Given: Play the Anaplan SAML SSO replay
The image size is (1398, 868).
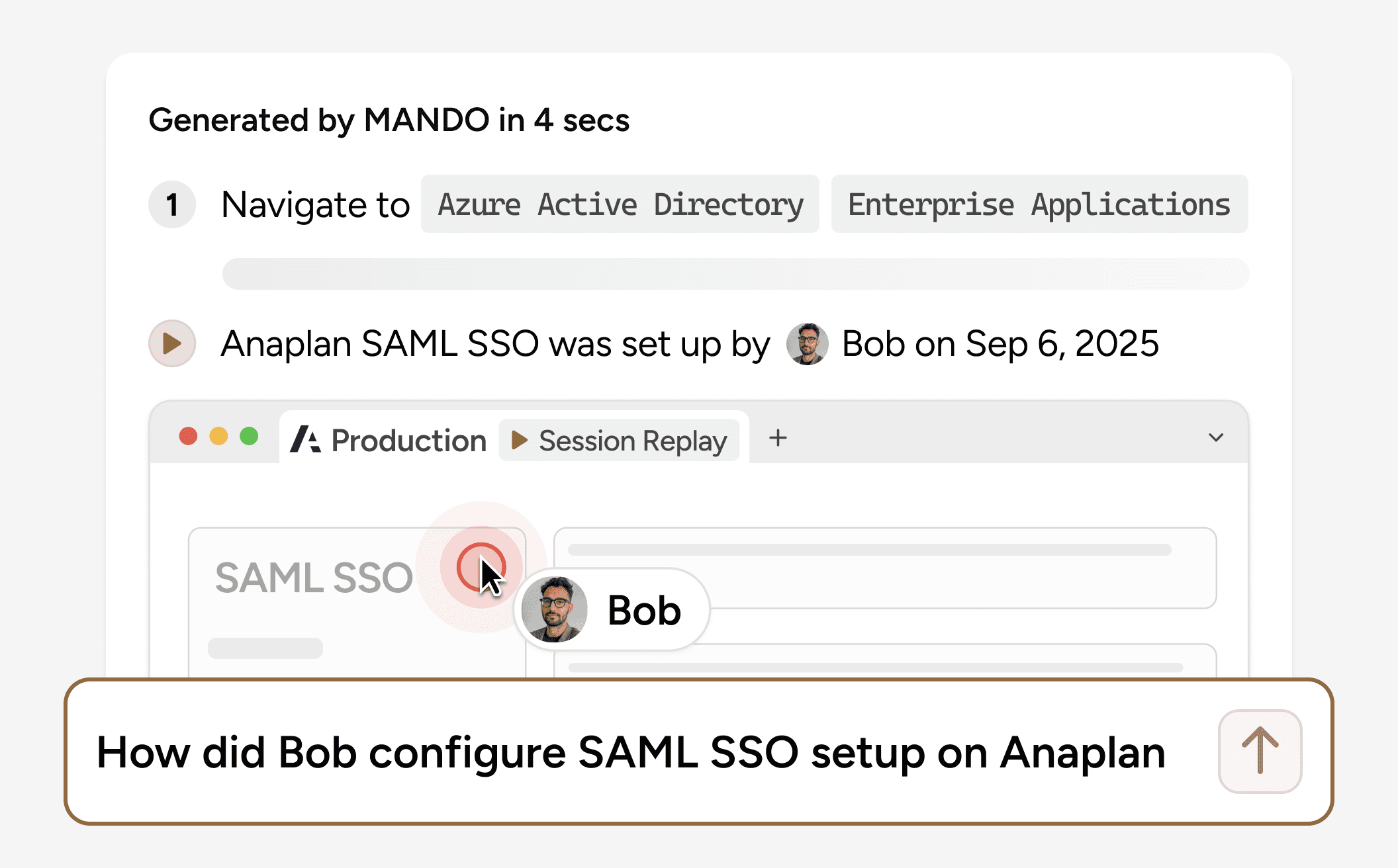Looking at the screenshot, I should click(172, 343).
